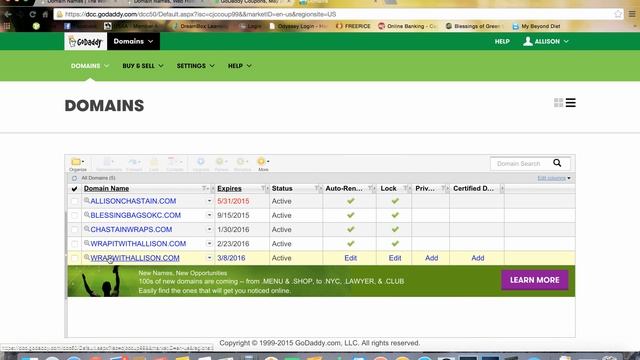Viewport: 640px width, 360px height.
Task: Open the More gear menu
Action: tap(263, 164)
